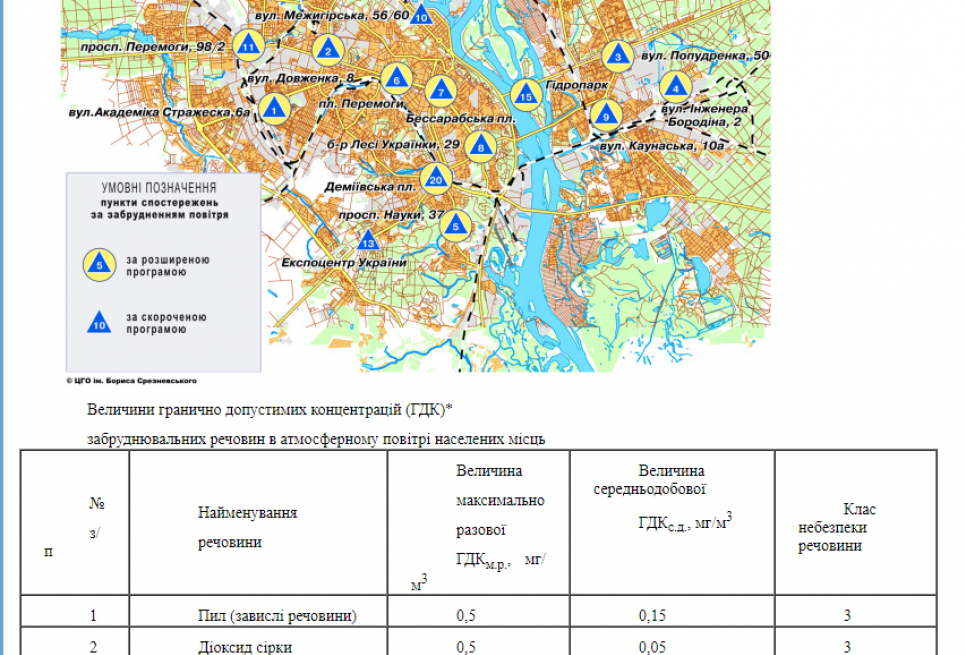The image size is (965, 655).
Task: Click the 'Діоксид сірки' table row
Action: click(x=245, y=646)
